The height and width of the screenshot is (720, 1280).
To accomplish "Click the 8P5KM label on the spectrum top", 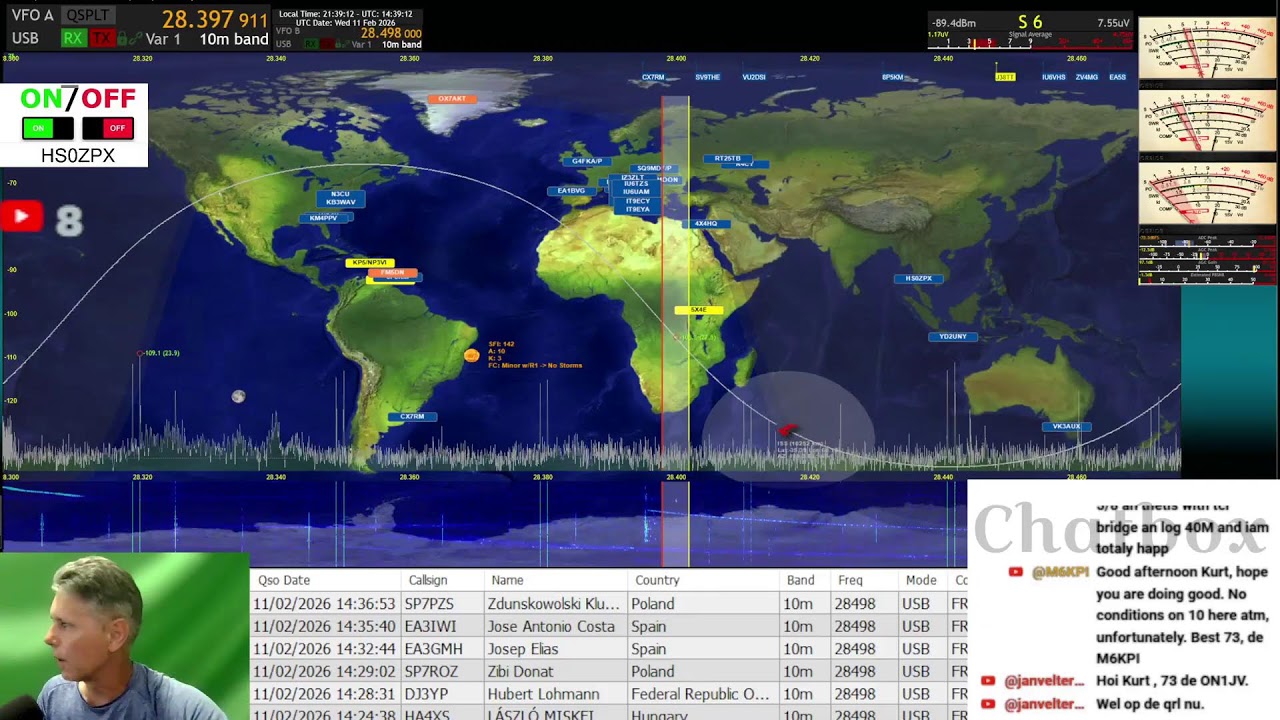I will pyautogui.click(x=893, y=77).
